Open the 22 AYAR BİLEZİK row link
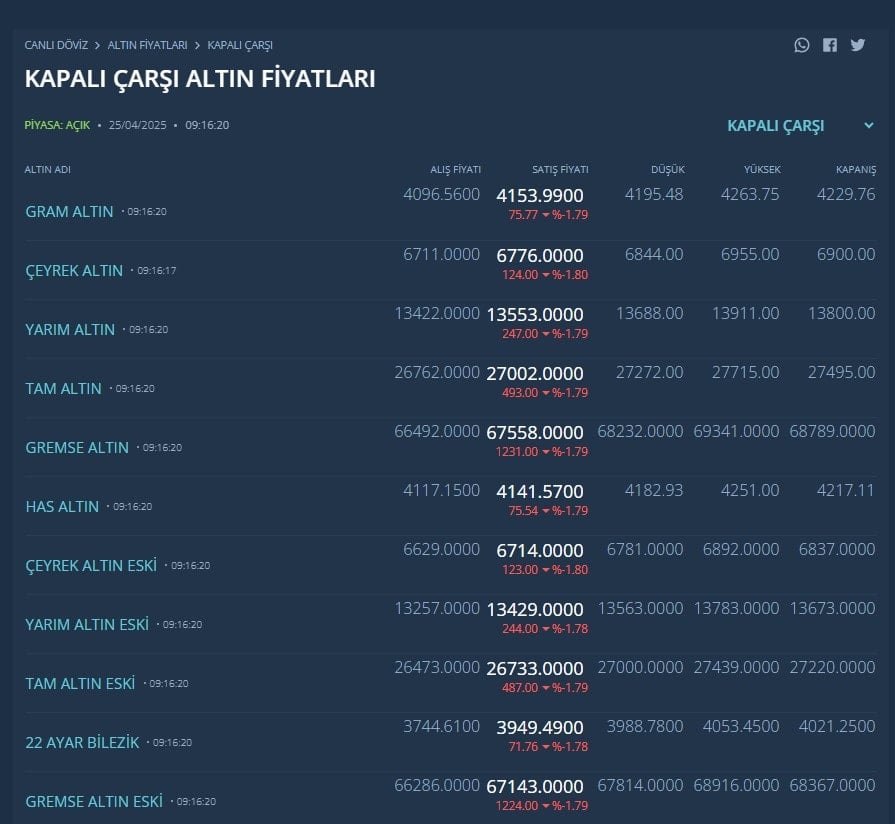The height and width of the screenshot is (824, 895). (82, 742)
